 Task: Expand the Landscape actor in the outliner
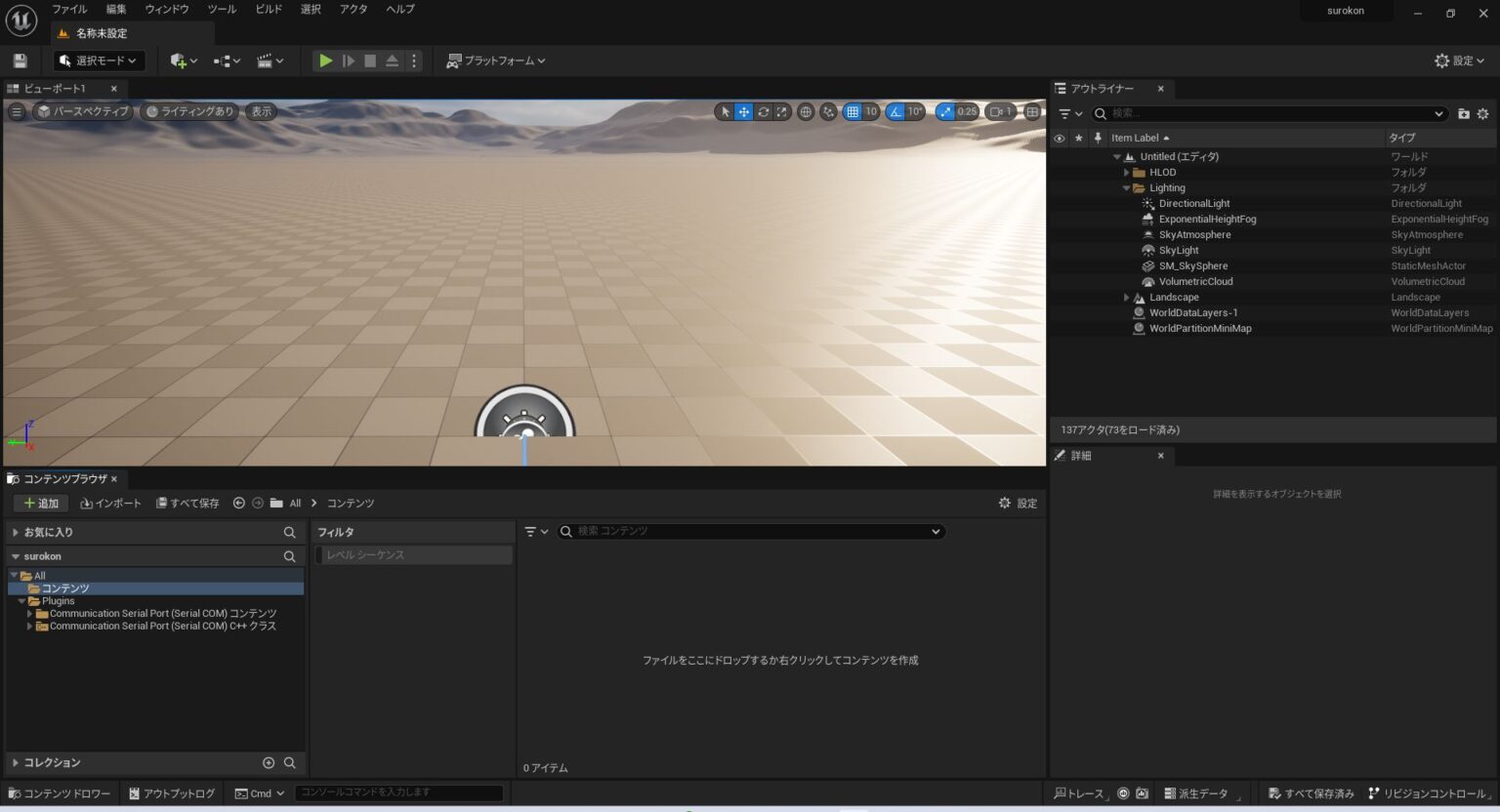pyautogui.click(x=1126, y=297)
